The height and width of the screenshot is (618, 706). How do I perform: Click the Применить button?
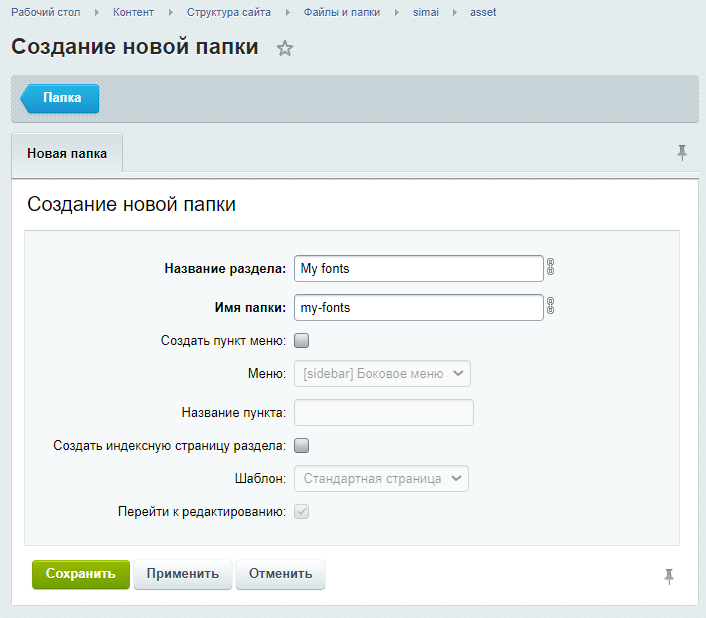coord(183,574)
